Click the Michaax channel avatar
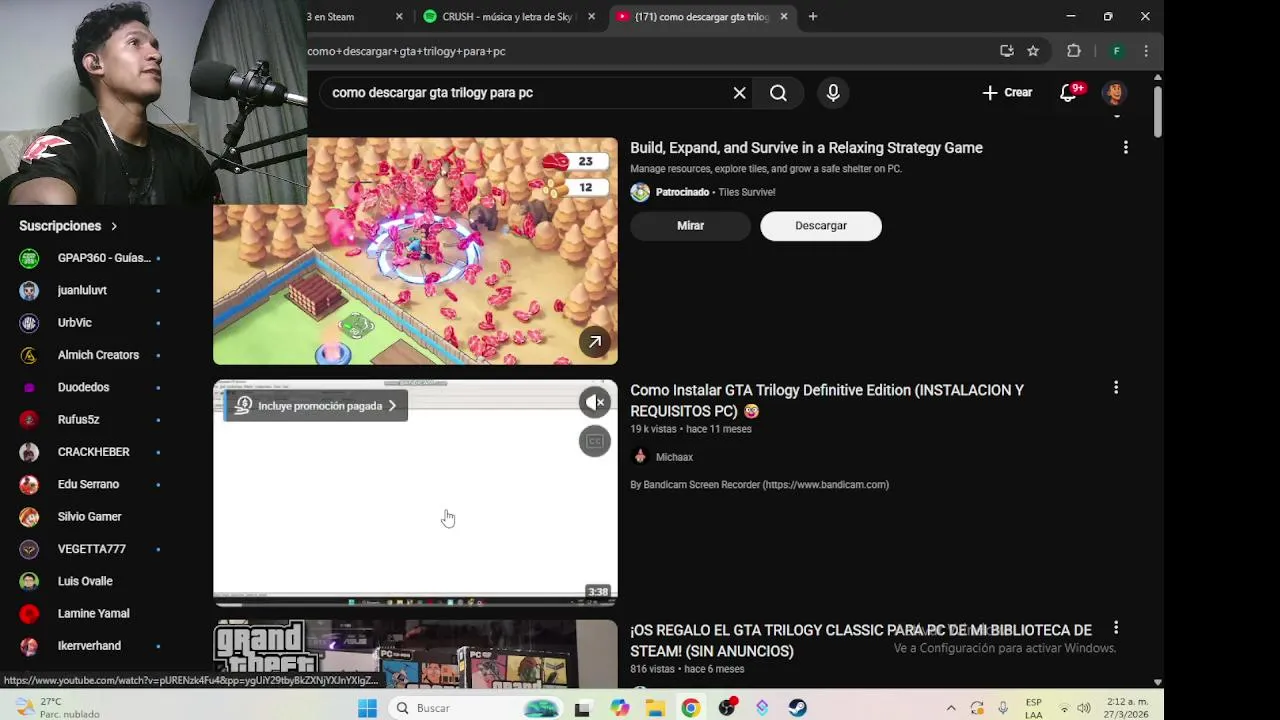1280x720 pixels. point(640,457)
